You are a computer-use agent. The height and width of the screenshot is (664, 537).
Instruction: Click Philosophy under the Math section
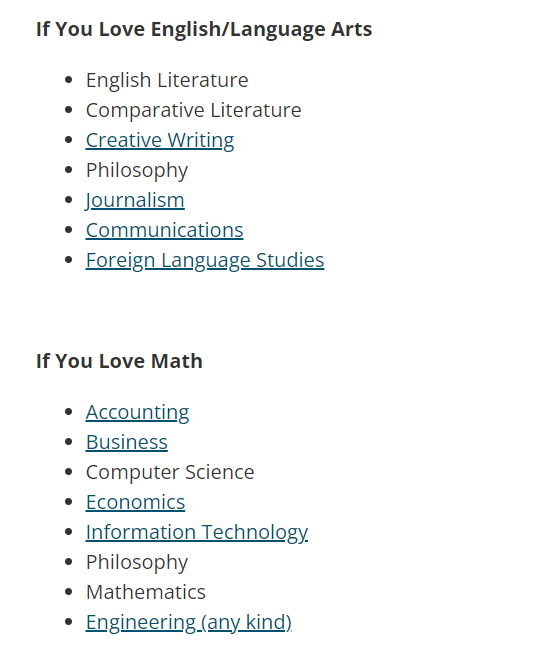point(137,562)
